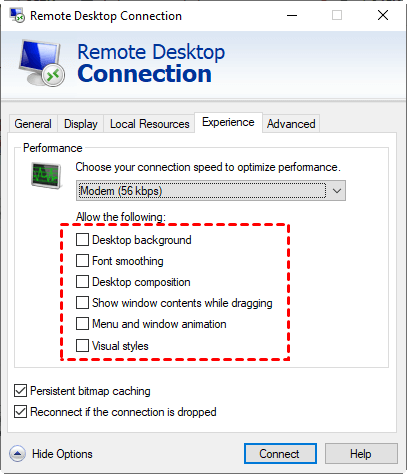Minimize the Remote Desktop Connection window
Viewport: 407px width, 474px height.
292,15
